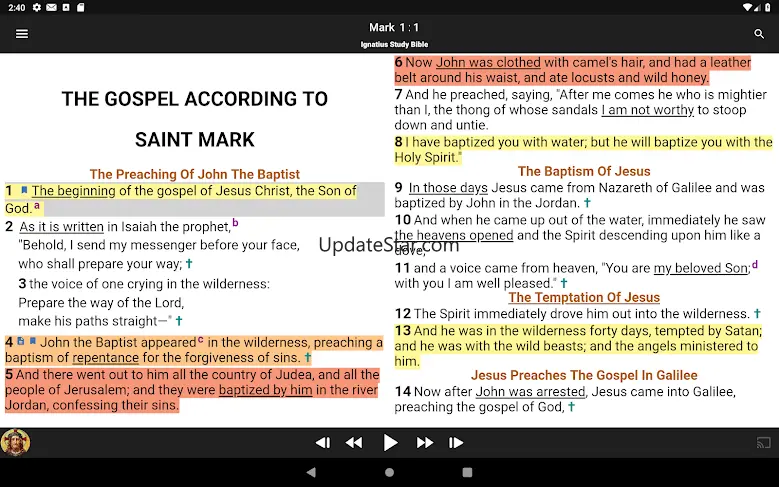Image resolution: width=779 pixels, height=487 pixels.
Task: Tap 'THE GOSPEL ACCORDING TO' title text
Action: tap(195, 98)
